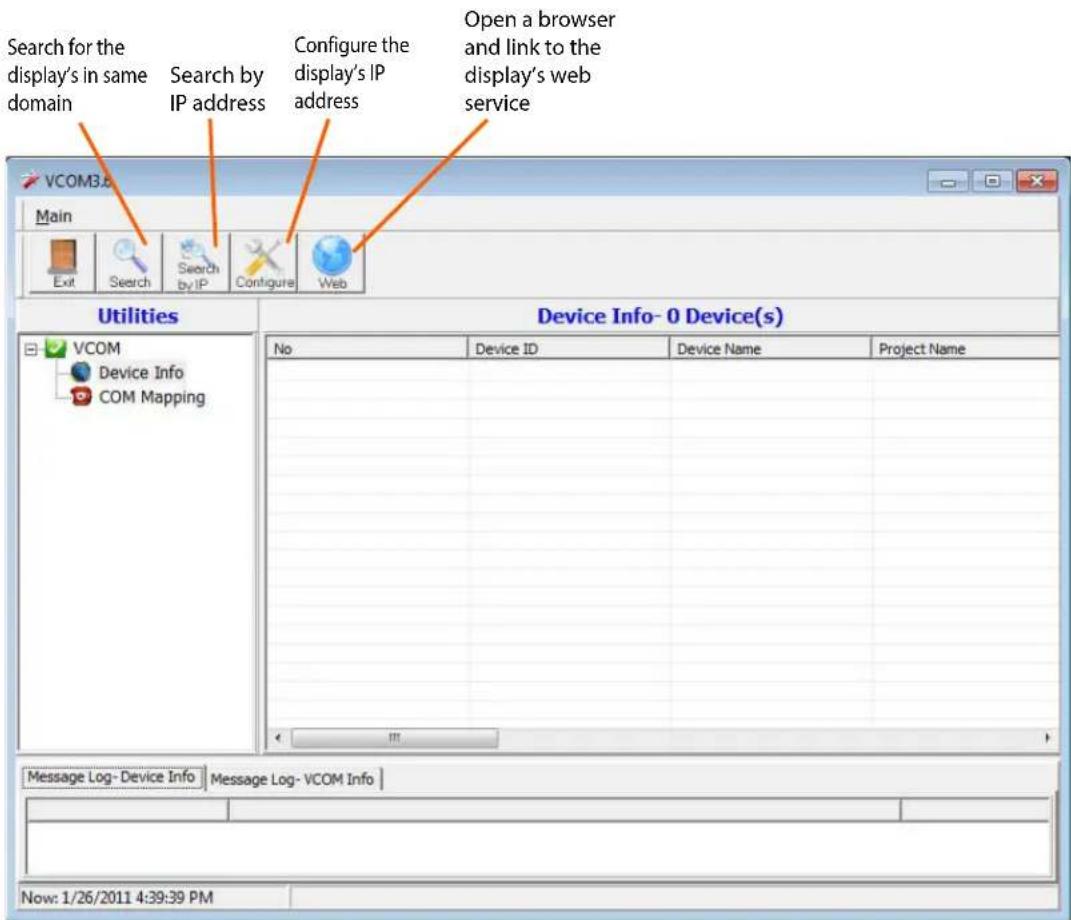The image size is (1071, 920).
Task: Click the right scroll arrow of device list
Action: pyautogui.click(x=1048, y=738)
